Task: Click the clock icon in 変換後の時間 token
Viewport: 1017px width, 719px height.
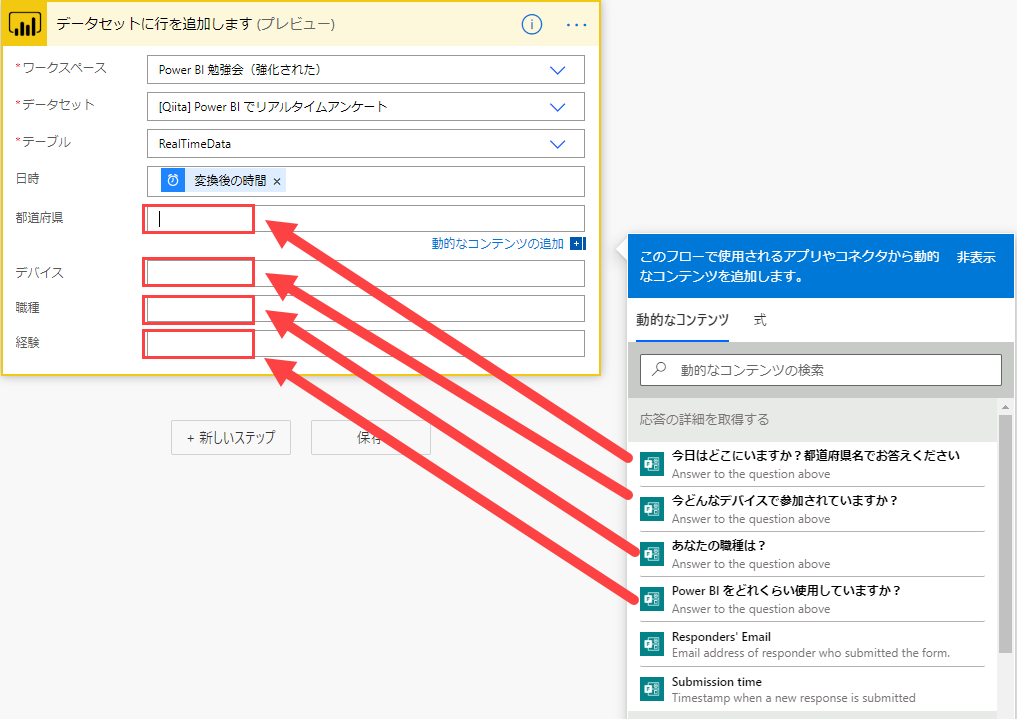Action: coord(173,181)
